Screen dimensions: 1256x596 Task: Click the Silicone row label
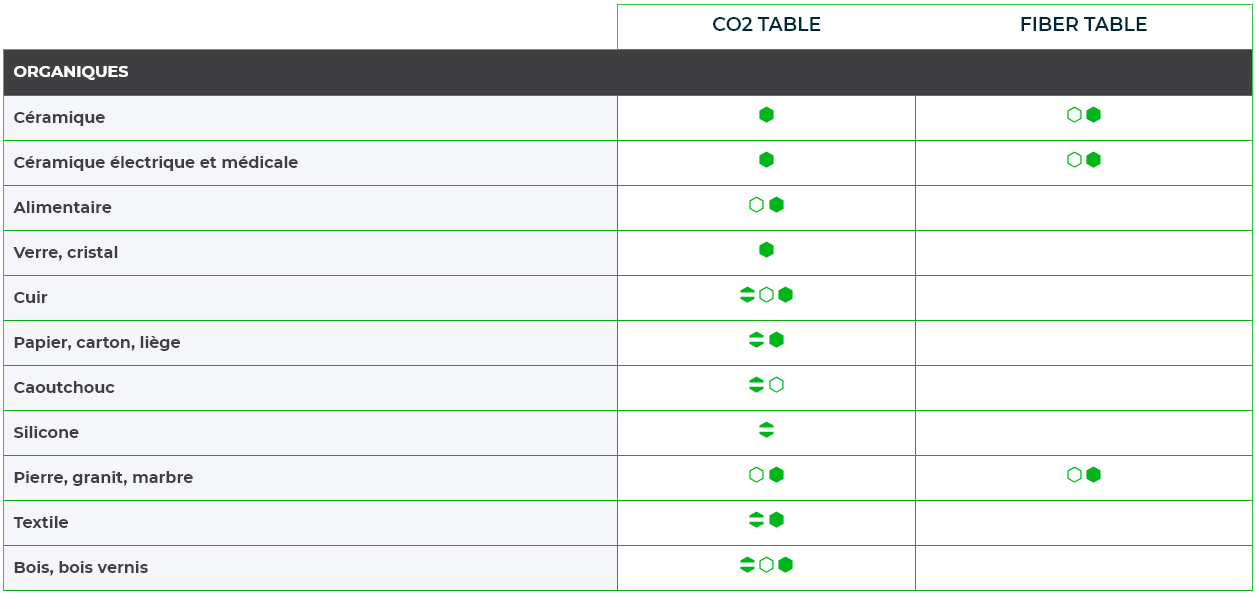[46, 433]
